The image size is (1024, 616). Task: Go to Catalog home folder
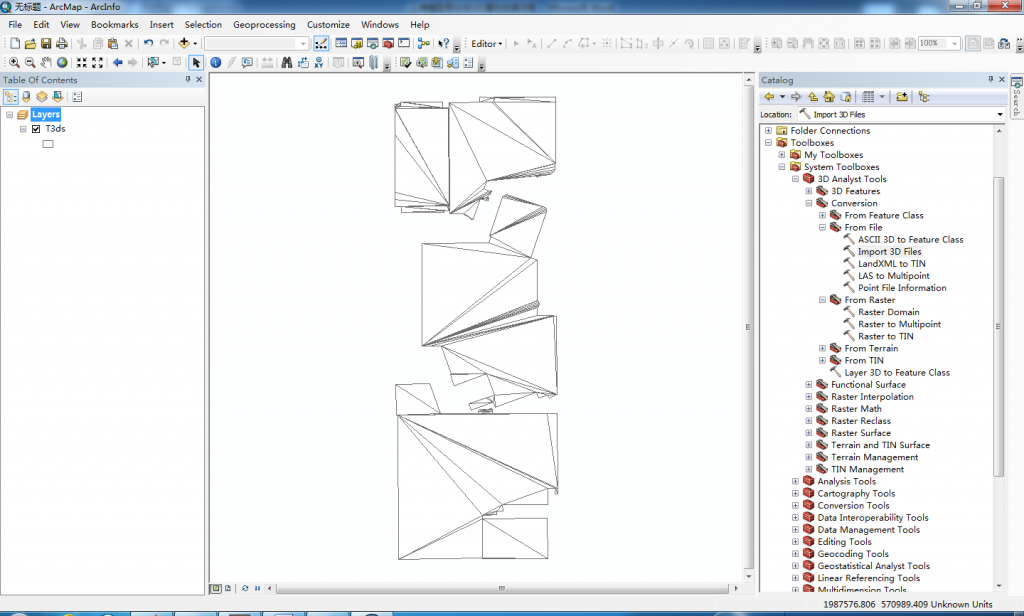[x=829, y=97]
